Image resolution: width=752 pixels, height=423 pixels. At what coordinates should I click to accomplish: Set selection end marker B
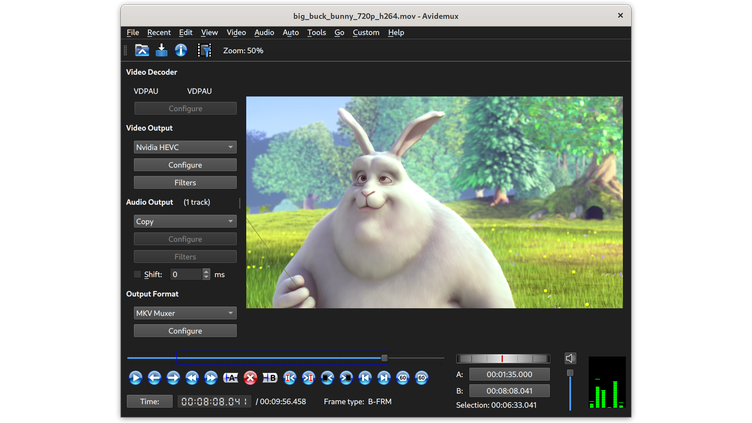pyautogui.click(x=269, y=378)
